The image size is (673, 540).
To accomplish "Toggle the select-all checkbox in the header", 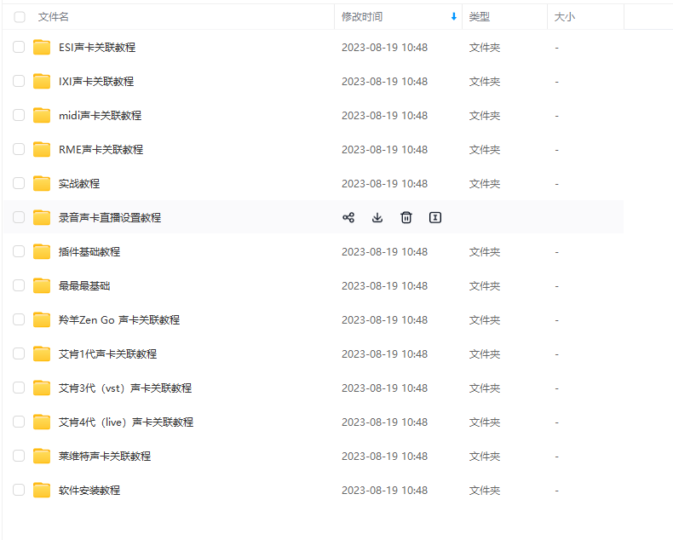I will tap(19, 17).
